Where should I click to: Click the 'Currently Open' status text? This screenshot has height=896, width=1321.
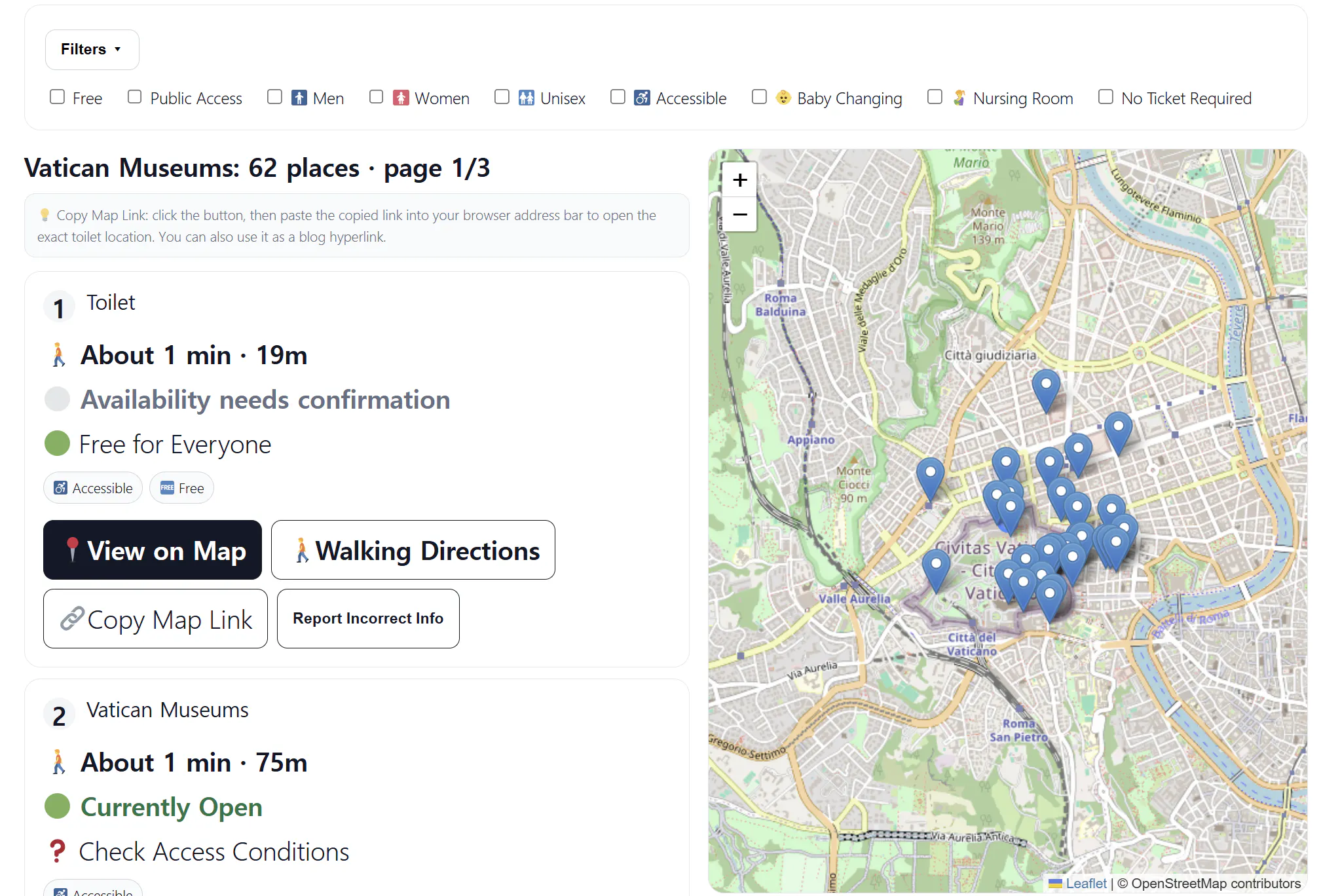[x=172, y=807]
